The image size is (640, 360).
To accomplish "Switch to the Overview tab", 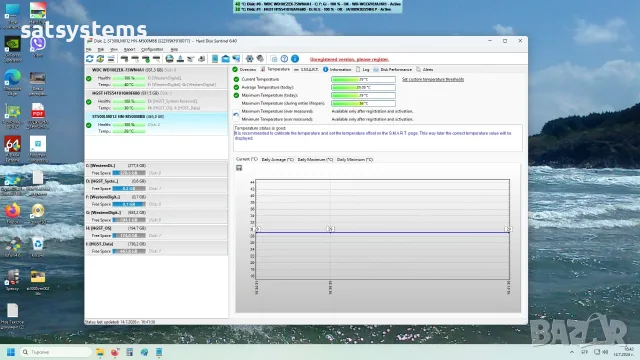I will [x=244, y=70].
